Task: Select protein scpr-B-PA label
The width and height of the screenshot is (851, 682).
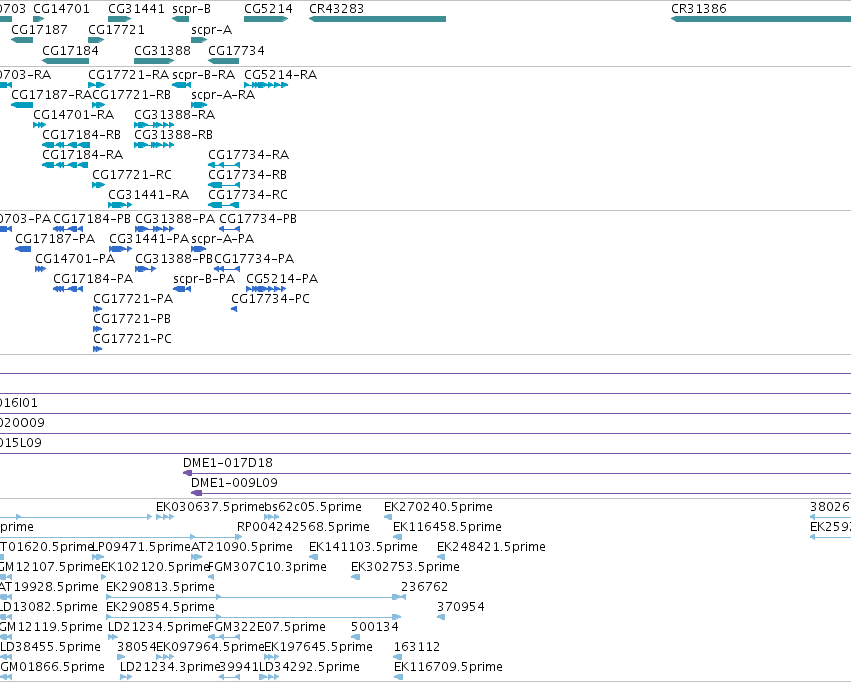Action: click(204, 279)
